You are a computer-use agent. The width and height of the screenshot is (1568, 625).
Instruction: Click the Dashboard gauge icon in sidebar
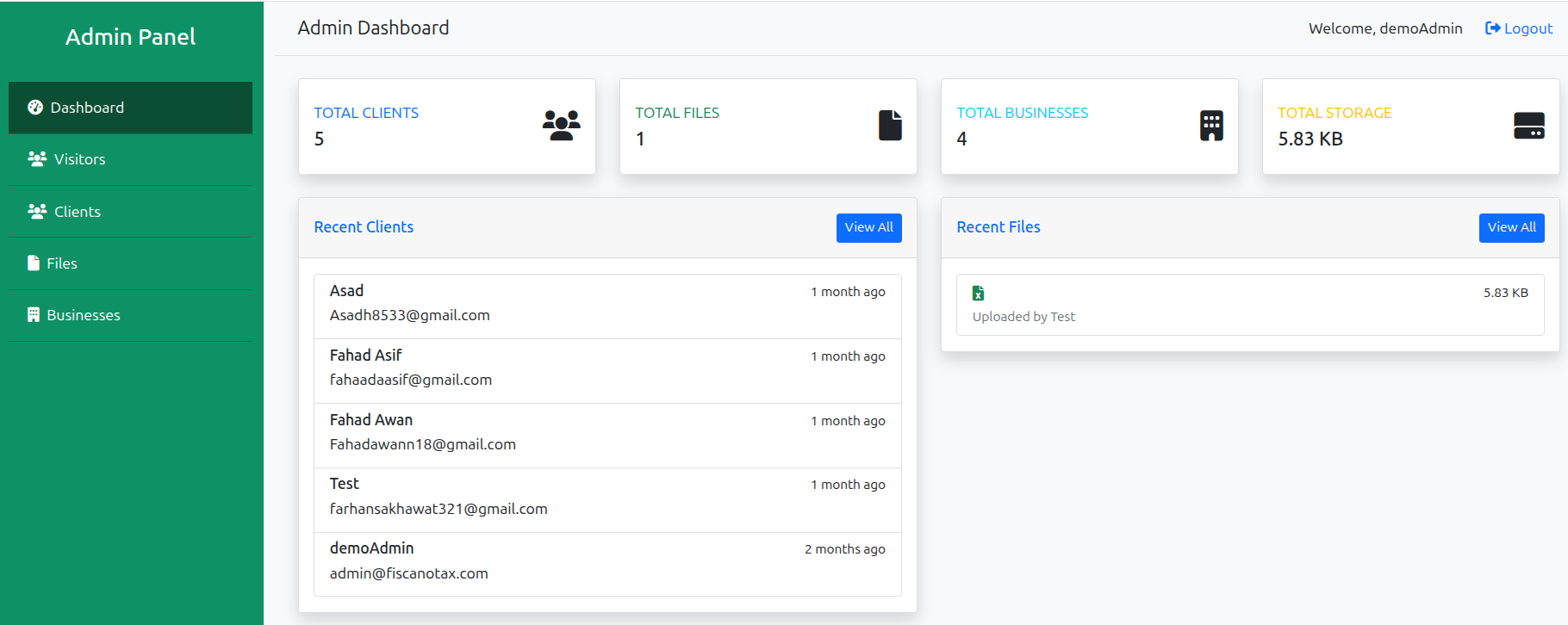coord(35,108)
